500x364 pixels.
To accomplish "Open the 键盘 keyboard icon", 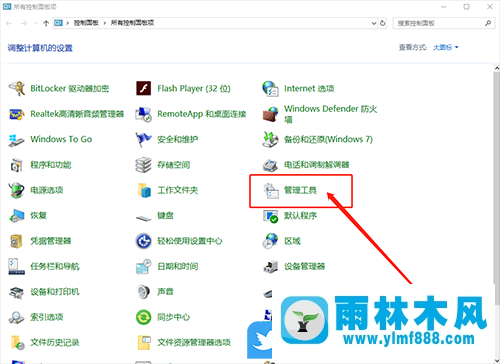I will click(144, 218).
